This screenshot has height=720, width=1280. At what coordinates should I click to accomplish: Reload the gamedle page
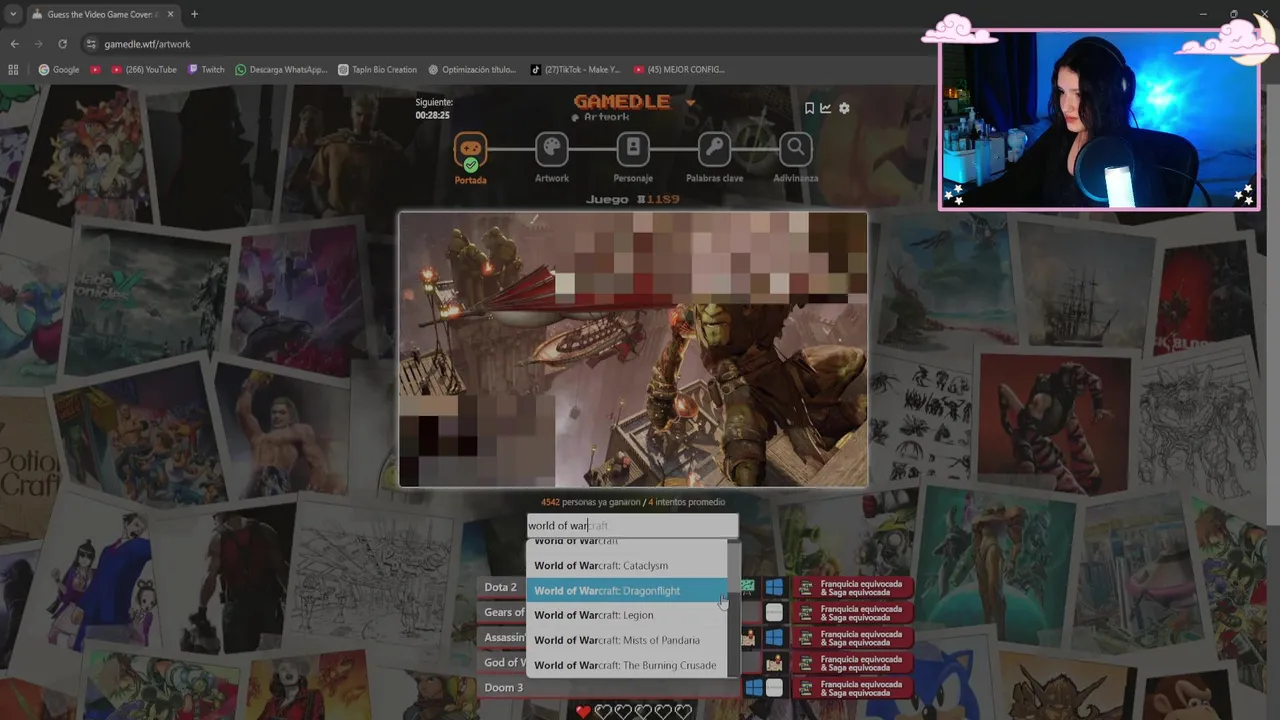point(62,44)
